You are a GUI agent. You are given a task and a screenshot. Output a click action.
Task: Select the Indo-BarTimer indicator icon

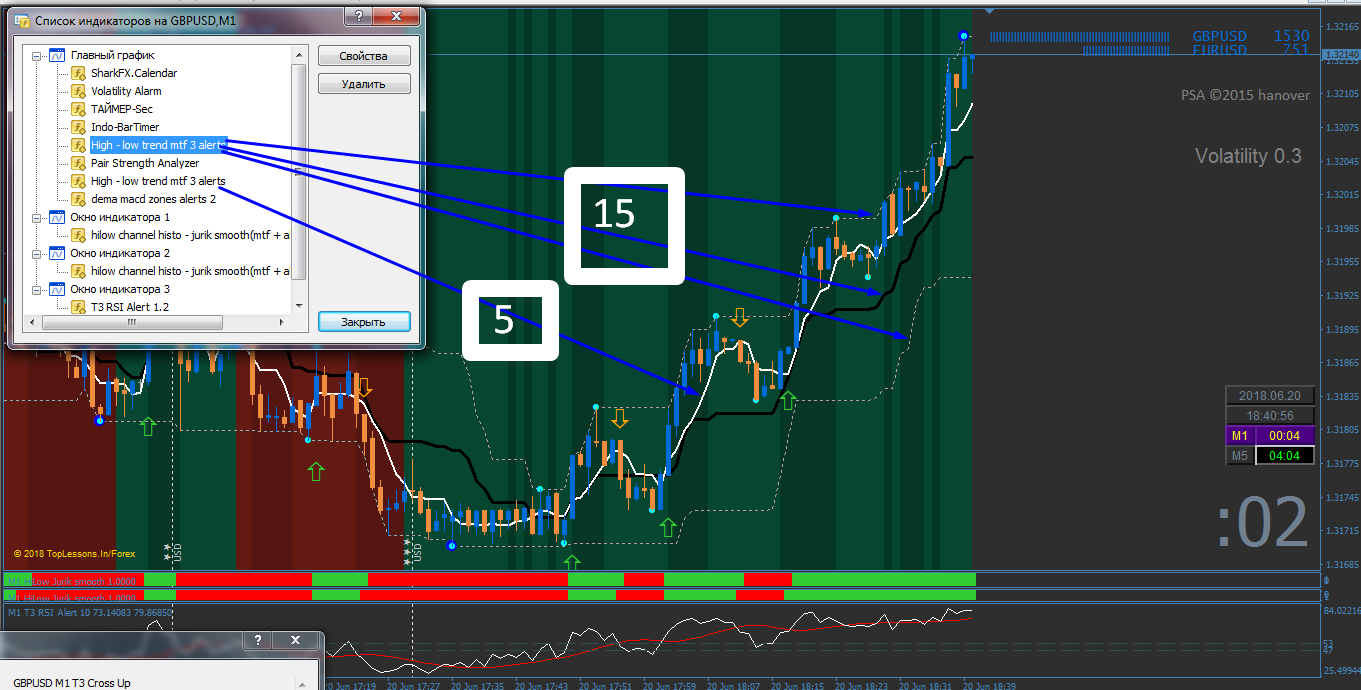point(78,127)
